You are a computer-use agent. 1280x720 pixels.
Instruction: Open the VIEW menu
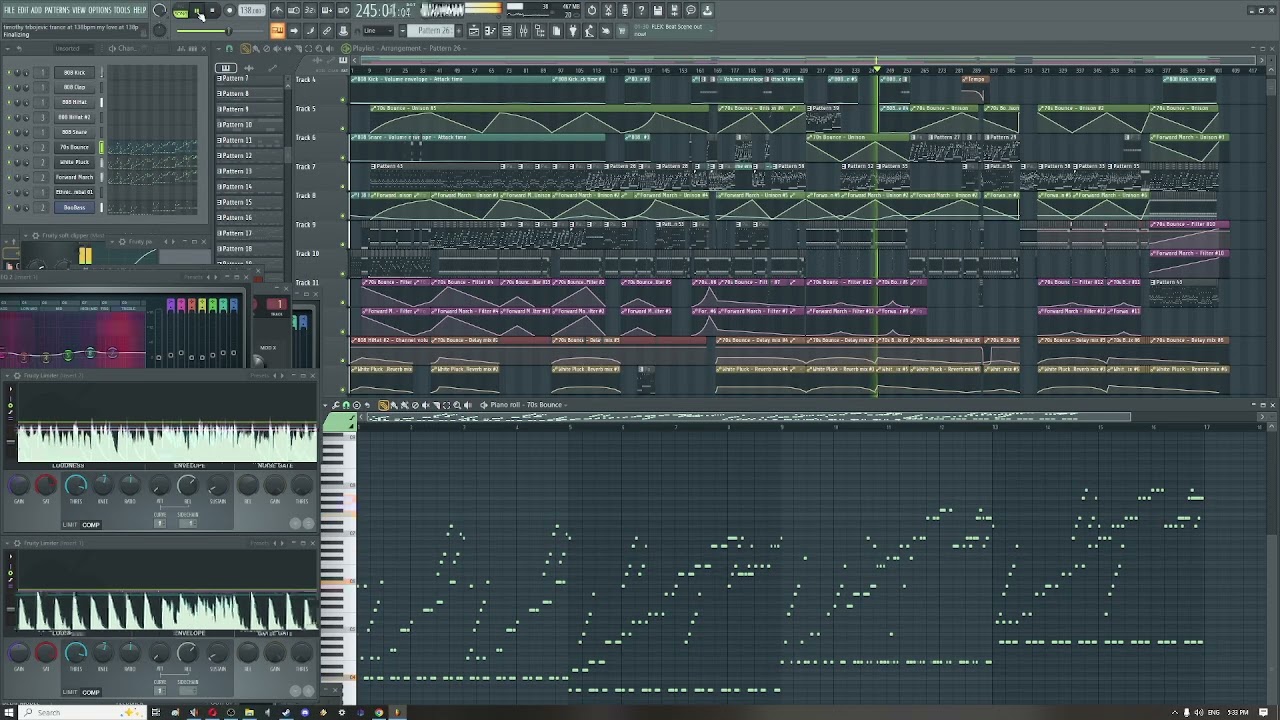coord(79,10)
